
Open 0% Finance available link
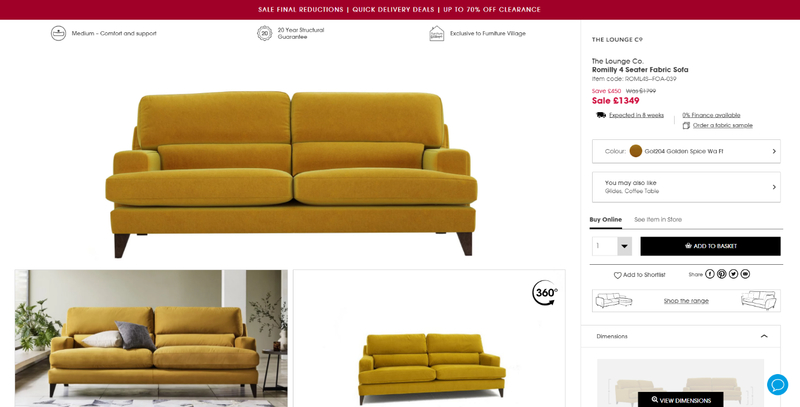[x=711, y=115]
